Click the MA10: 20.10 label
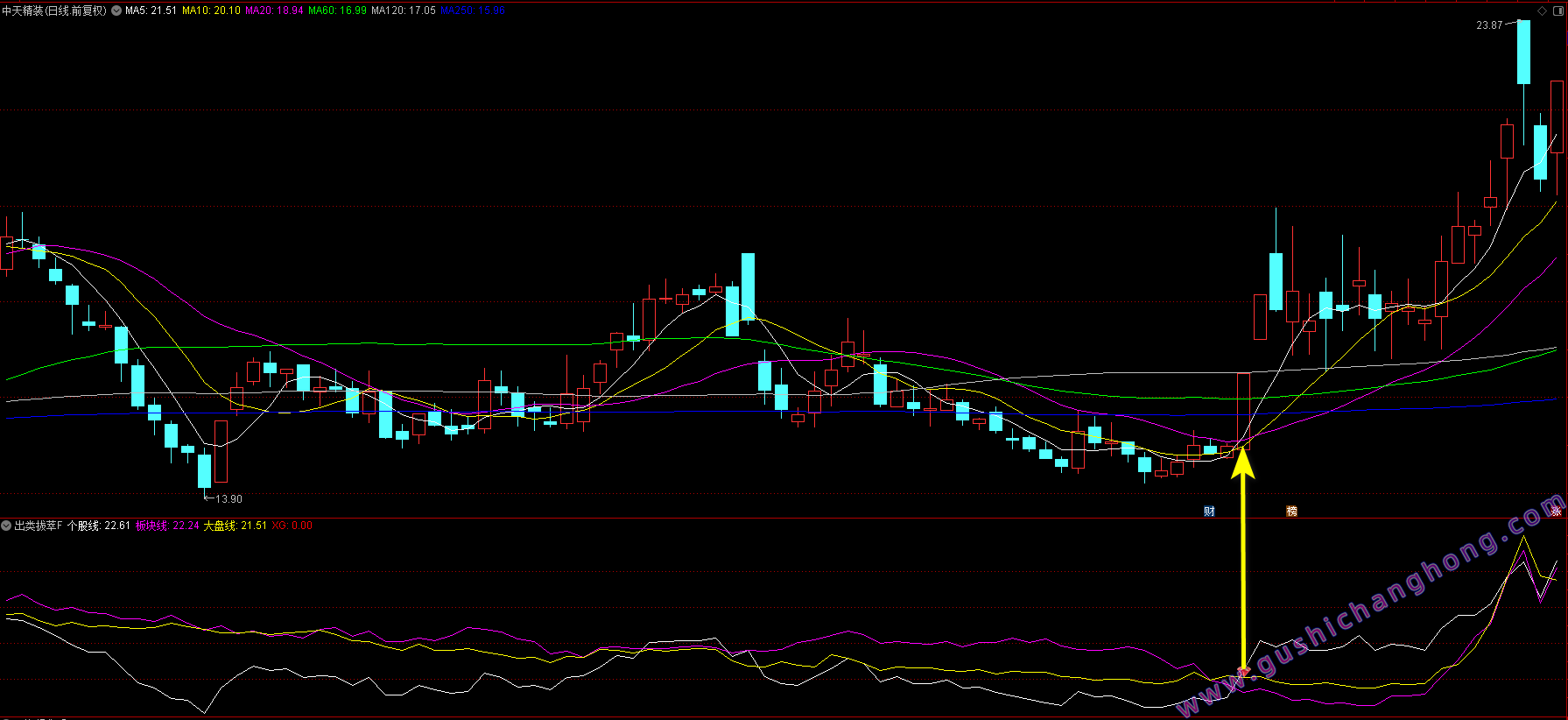Image resolution: width=1568 pixels, height=720 pixels. [x=211, y=11]
